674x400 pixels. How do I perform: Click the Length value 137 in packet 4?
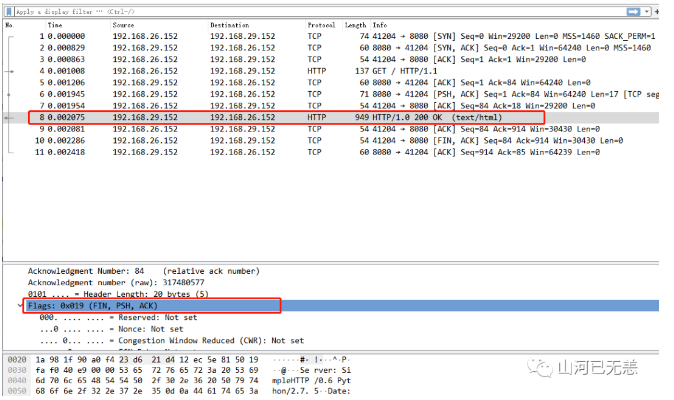(362, 71)
